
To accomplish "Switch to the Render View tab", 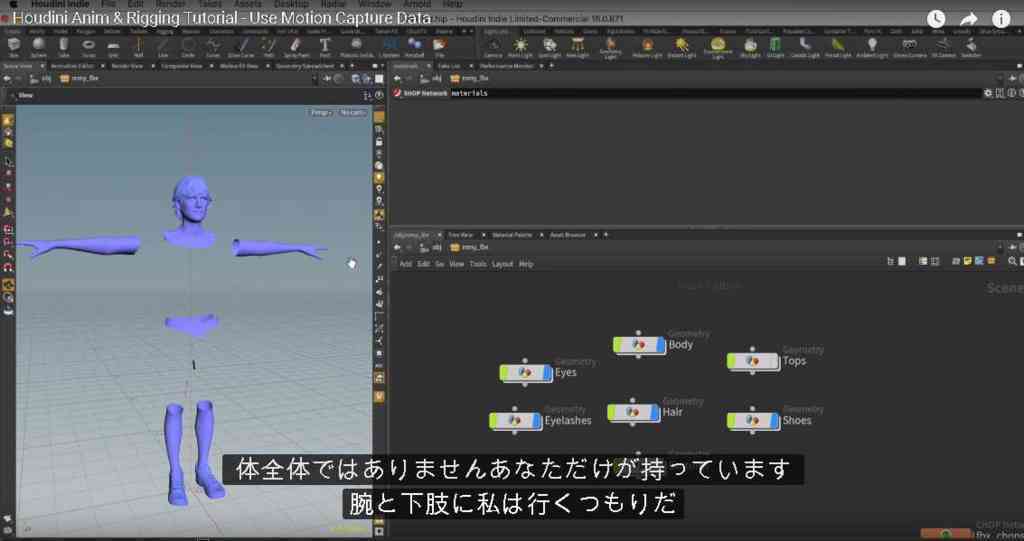I will (x=127, y=66).
